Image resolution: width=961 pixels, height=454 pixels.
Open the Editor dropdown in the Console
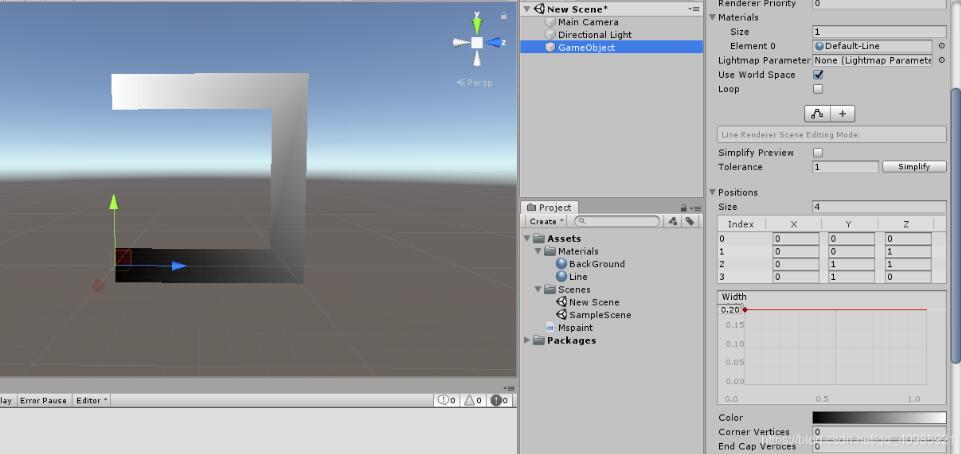(x=91, y=401)
